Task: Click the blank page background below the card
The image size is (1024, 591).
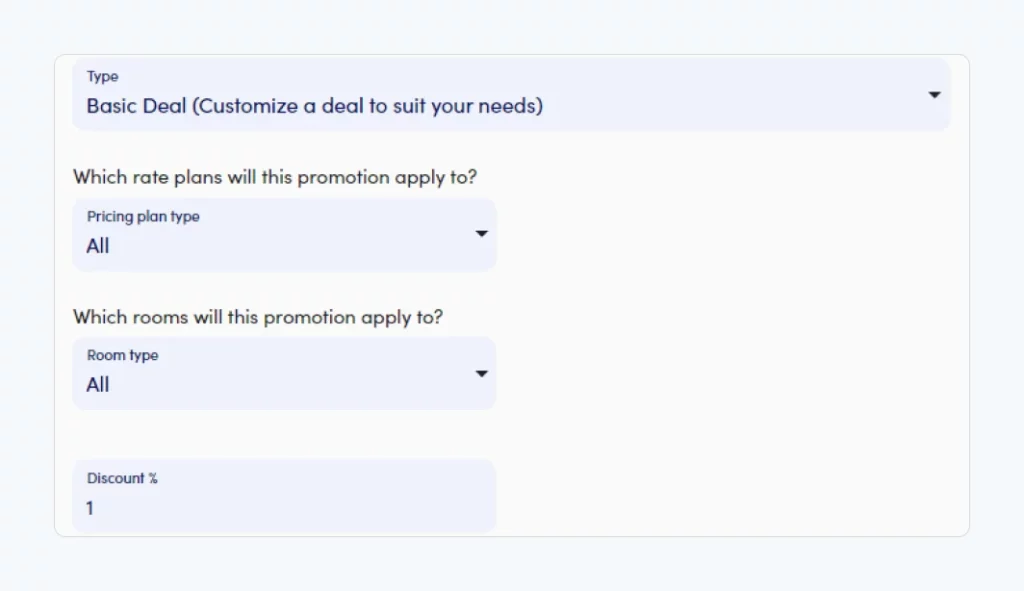Action: (512, 565)
